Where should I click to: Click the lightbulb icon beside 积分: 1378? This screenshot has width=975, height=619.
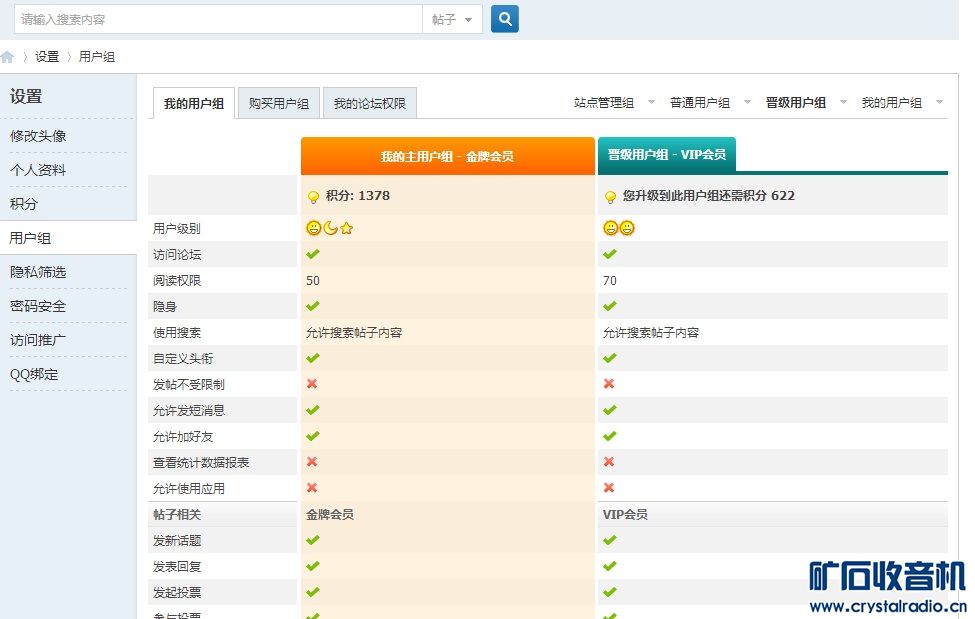[x=313, y=197]
